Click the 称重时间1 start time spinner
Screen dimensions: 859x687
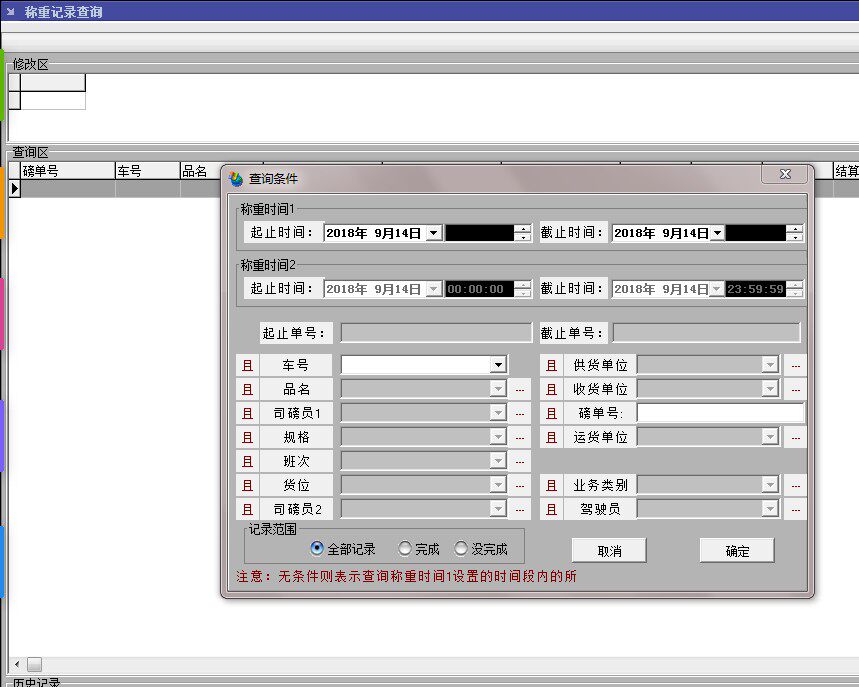click(523, 233)
